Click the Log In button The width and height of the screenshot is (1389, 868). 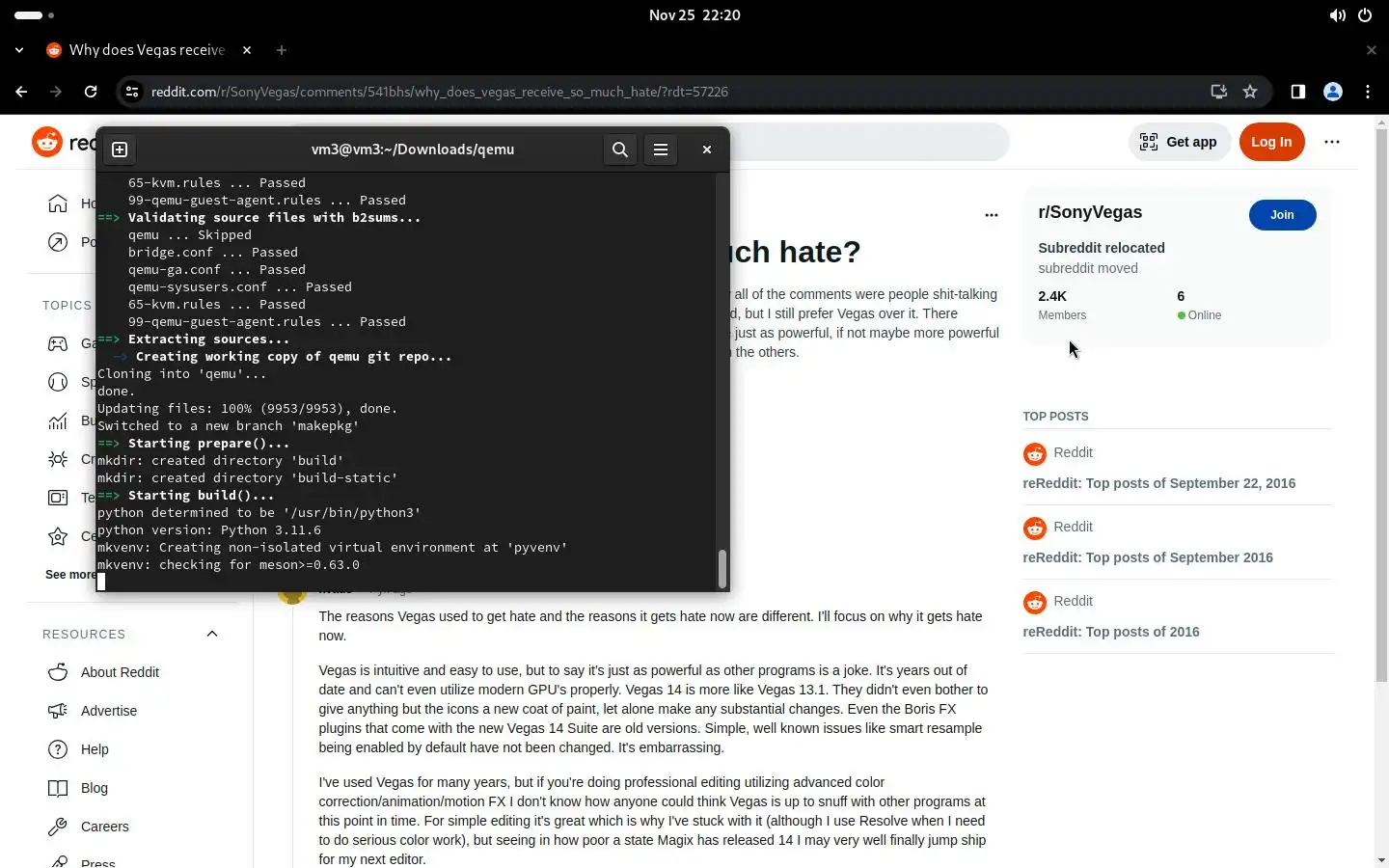click(1271, 142)
